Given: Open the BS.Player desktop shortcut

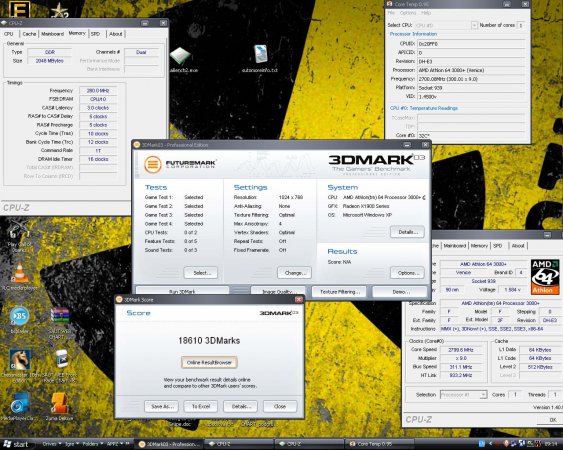Looking at the screenshot, I should point(19,316).
